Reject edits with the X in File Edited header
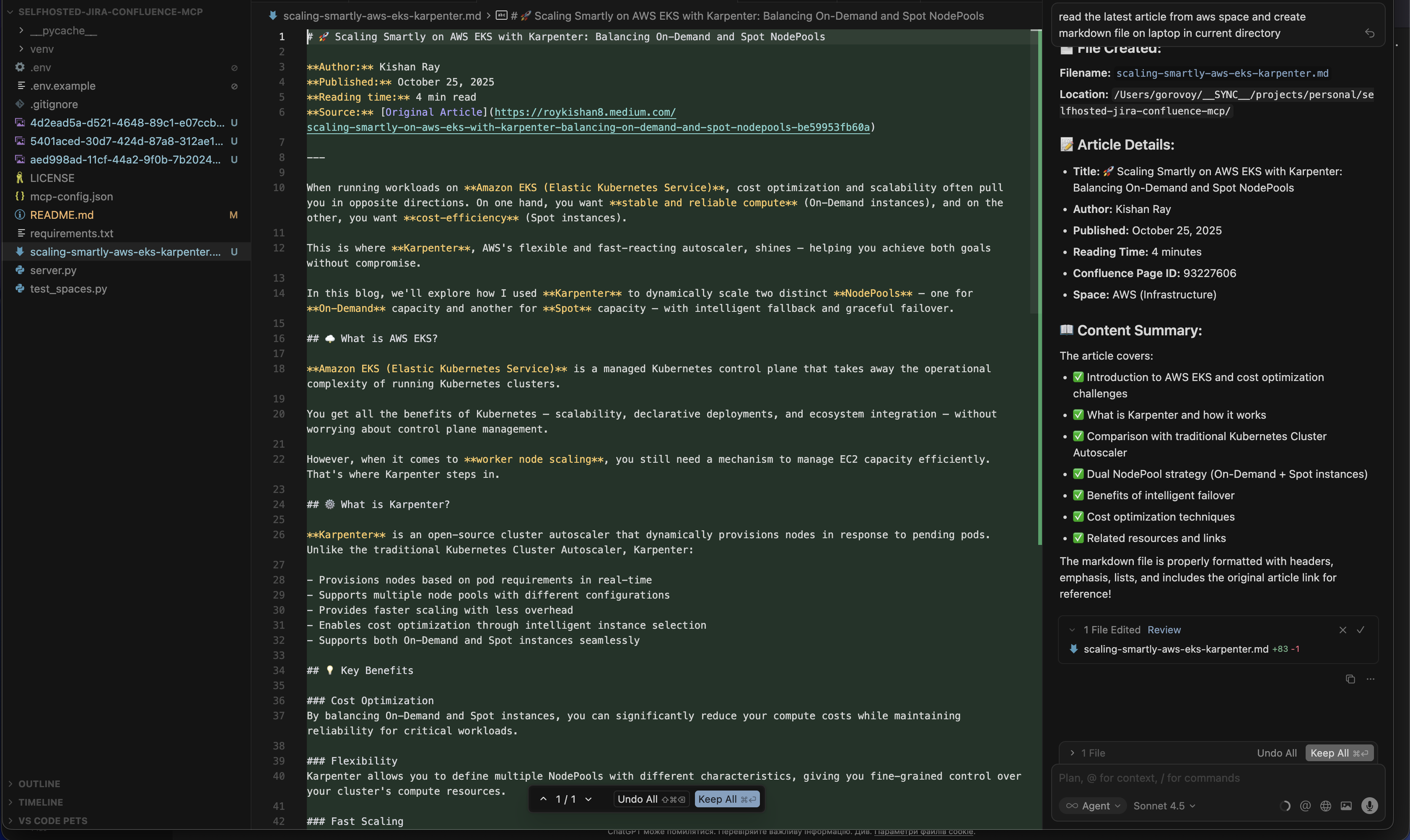The width and height of the screenshot is (1410, 840). click(1343, 630)
